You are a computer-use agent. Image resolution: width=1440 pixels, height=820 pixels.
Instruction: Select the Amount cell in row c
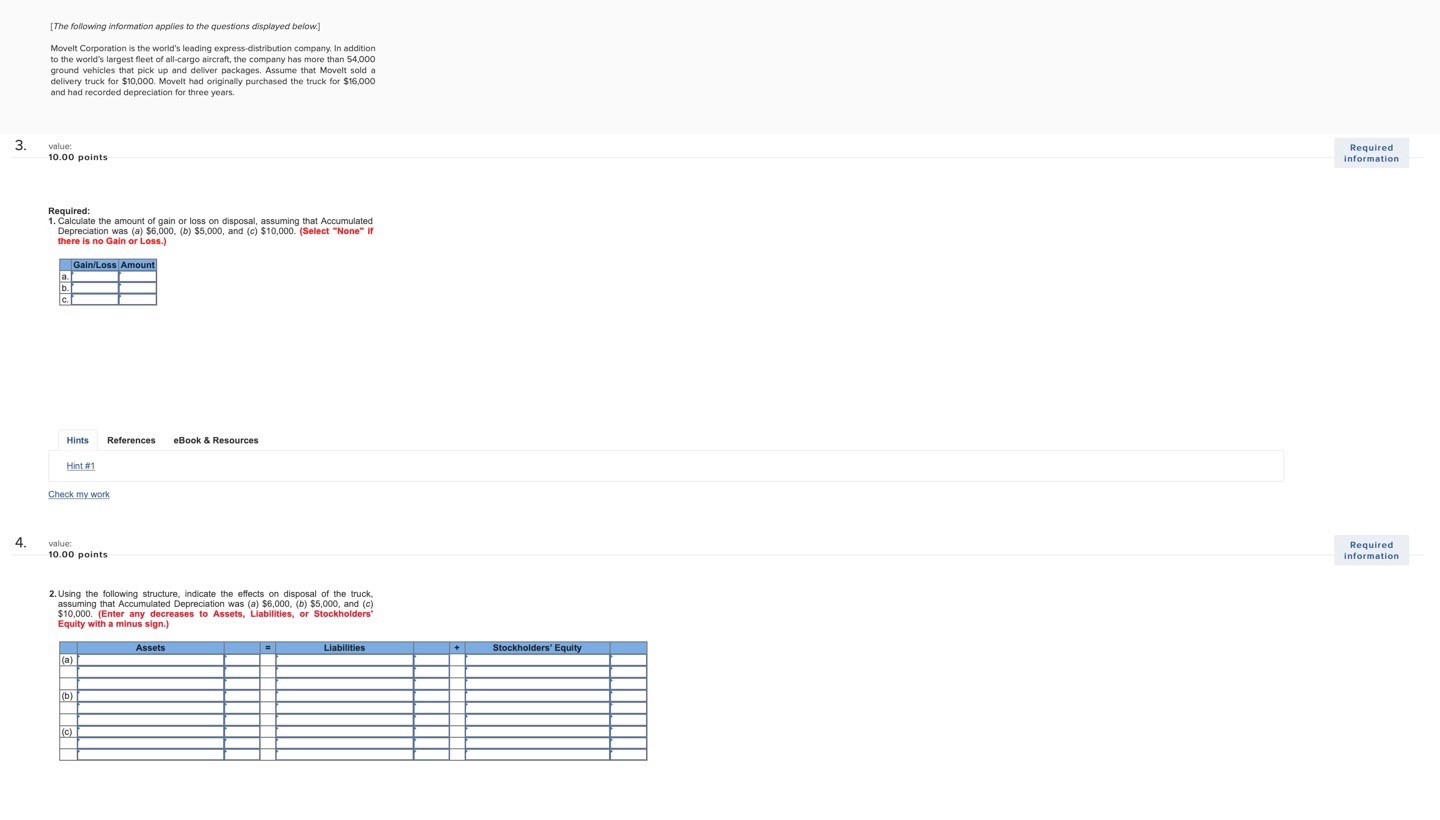[x=137, y=300]
